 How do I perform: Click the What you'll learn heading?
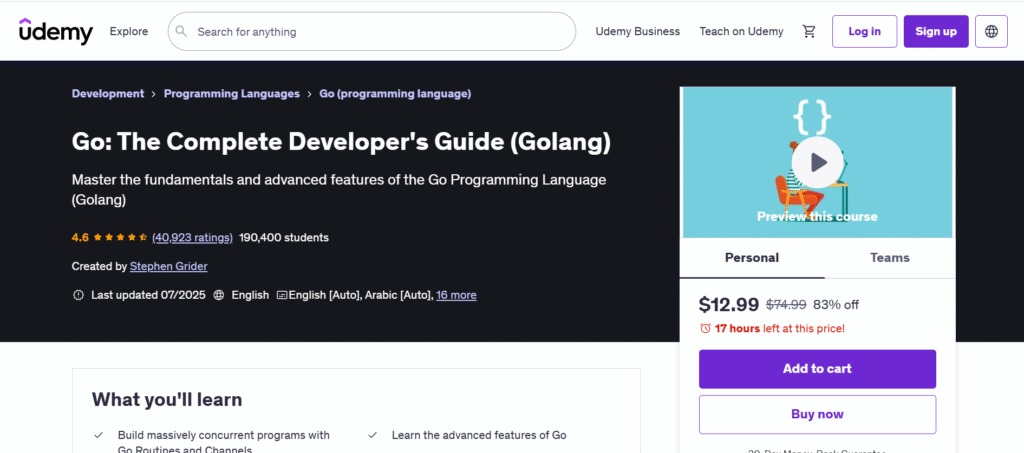167,399
